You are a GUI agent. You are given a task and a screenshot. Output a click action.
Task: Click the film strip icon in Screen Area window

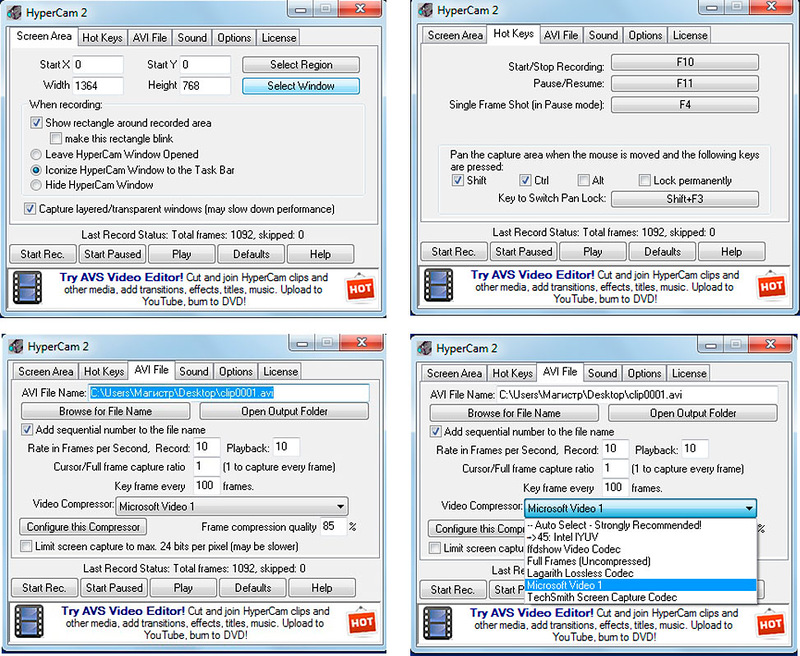click(x=28, y=288)
